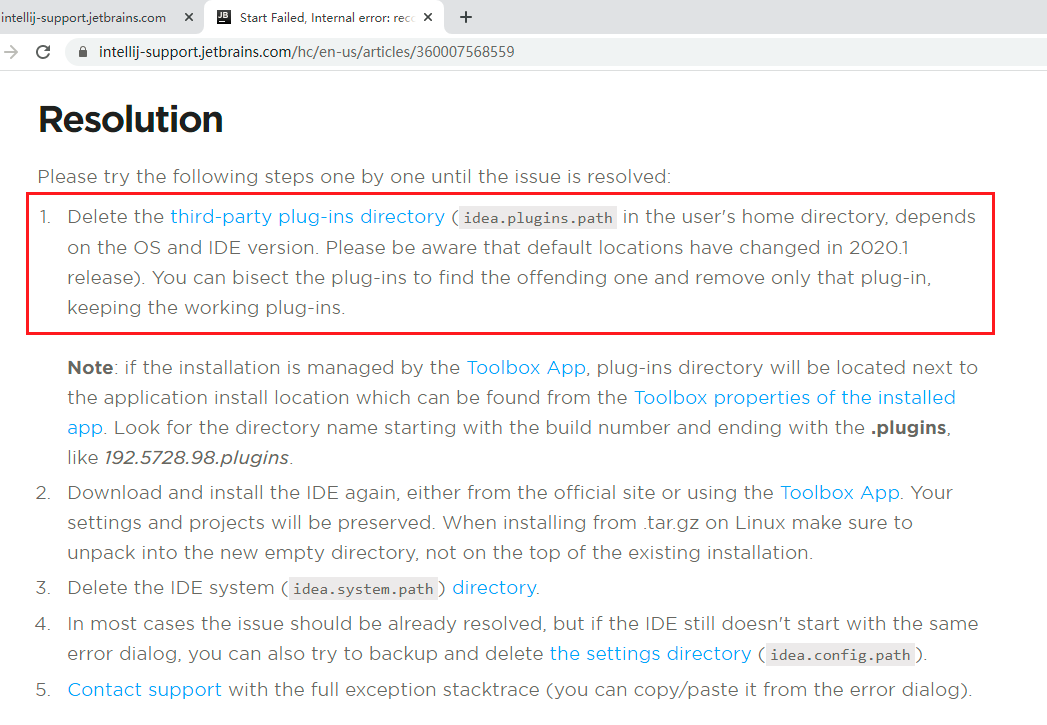Click the Toolbox App link in step 2
This screenshot has width=1047, height=725.
pos(840,493)
